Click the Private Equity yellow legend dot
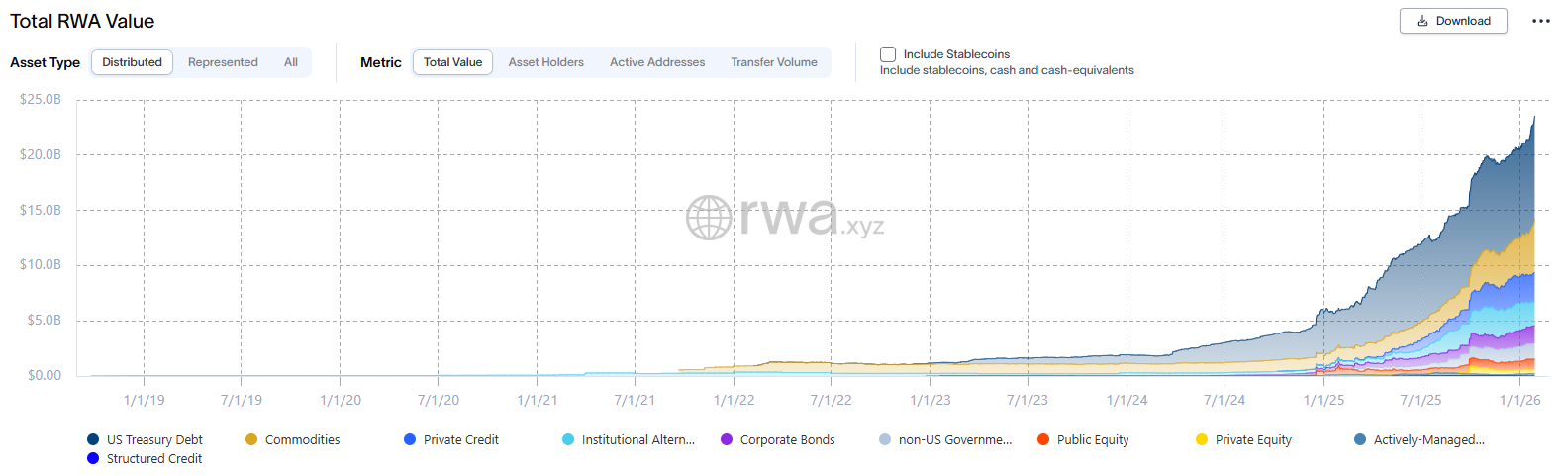Viewport: 1568px width, 476px height. pos(1202,439)
